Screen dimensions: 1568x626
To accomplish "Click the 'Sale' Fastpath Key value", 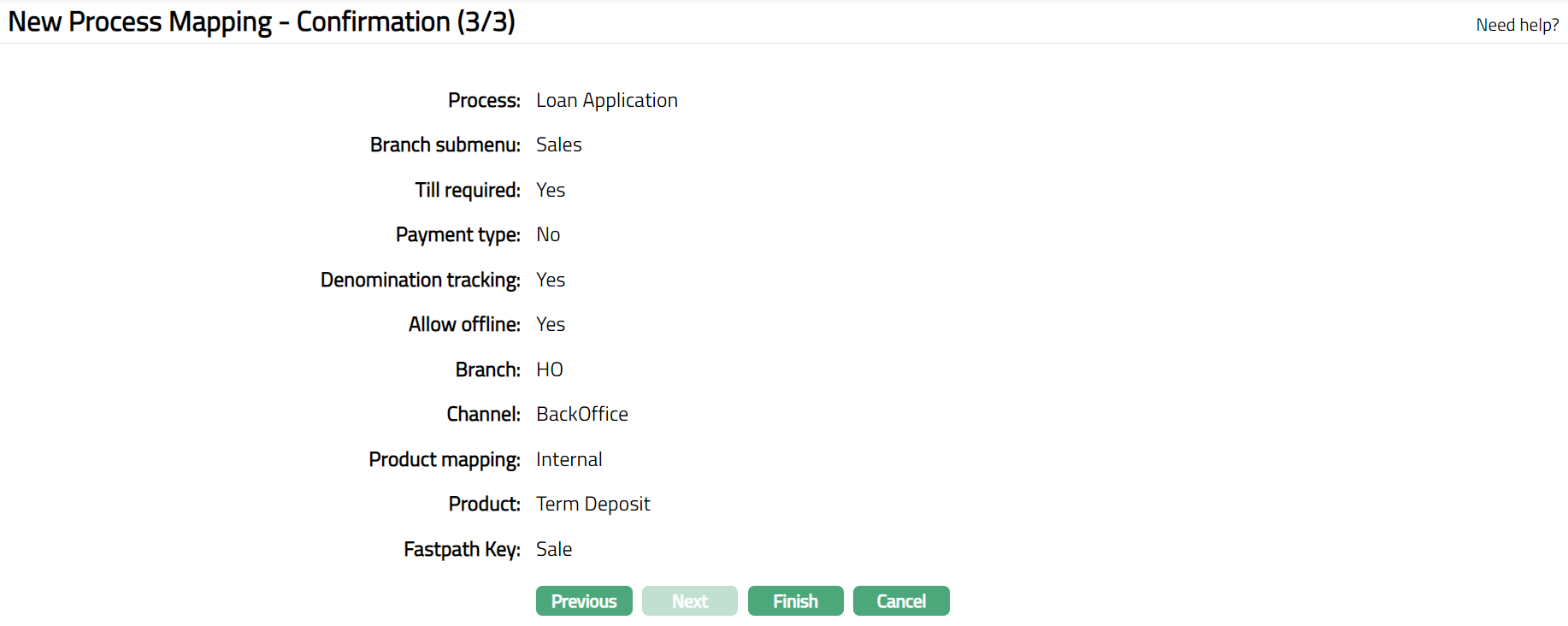I will (x=553, y=549).
